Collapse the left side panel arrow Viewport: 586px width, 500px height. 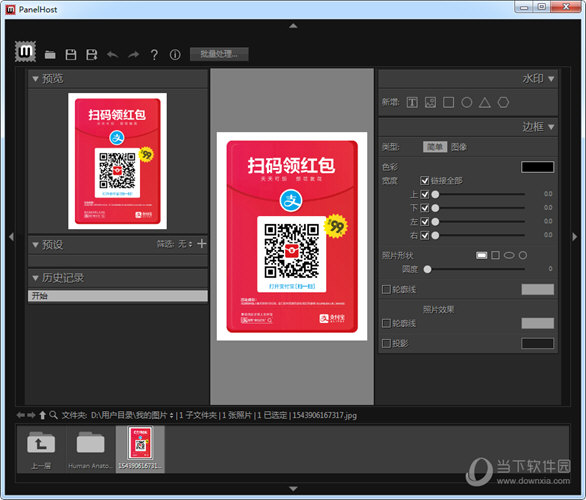pyautogui.click(x=11, y=237)
